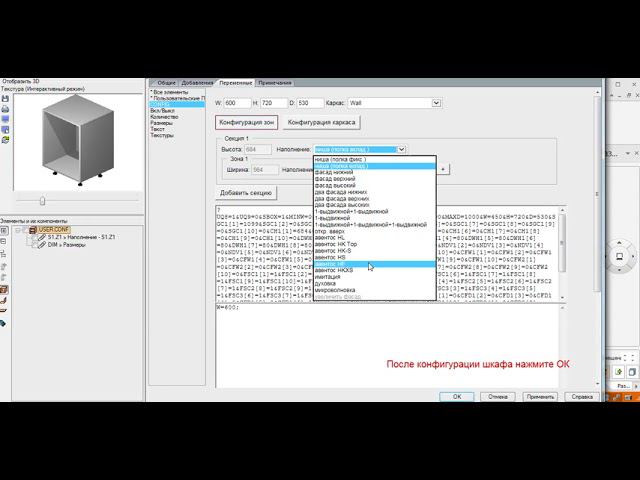This screenshot has height=480, width=640.
Task: Click the arrow of the section Наполнение combo box
Action: point(401,149)
